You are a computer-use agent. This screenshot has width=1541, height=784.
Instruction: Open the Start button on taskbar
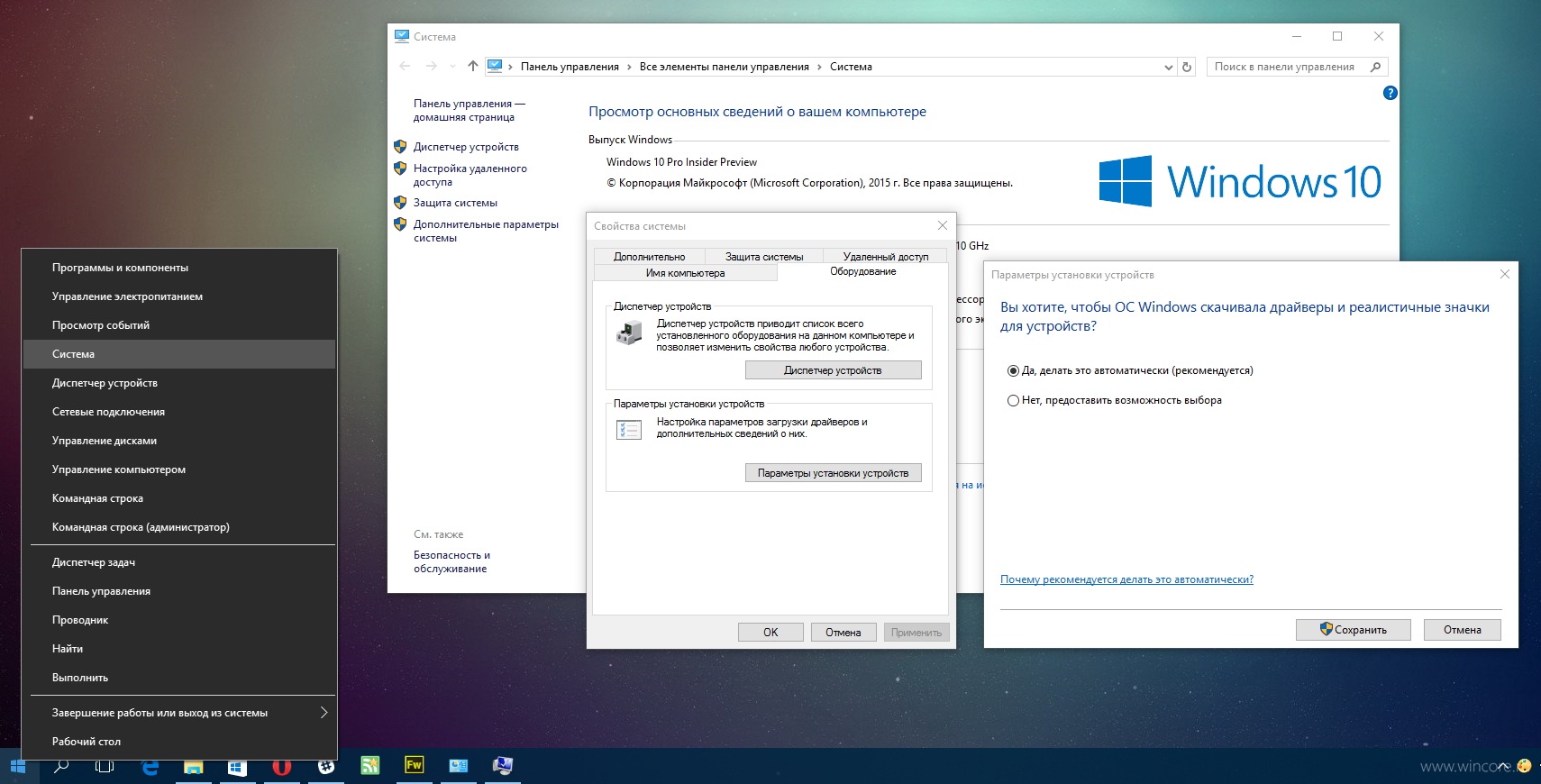pyautogui.click(x=18, y=766)
